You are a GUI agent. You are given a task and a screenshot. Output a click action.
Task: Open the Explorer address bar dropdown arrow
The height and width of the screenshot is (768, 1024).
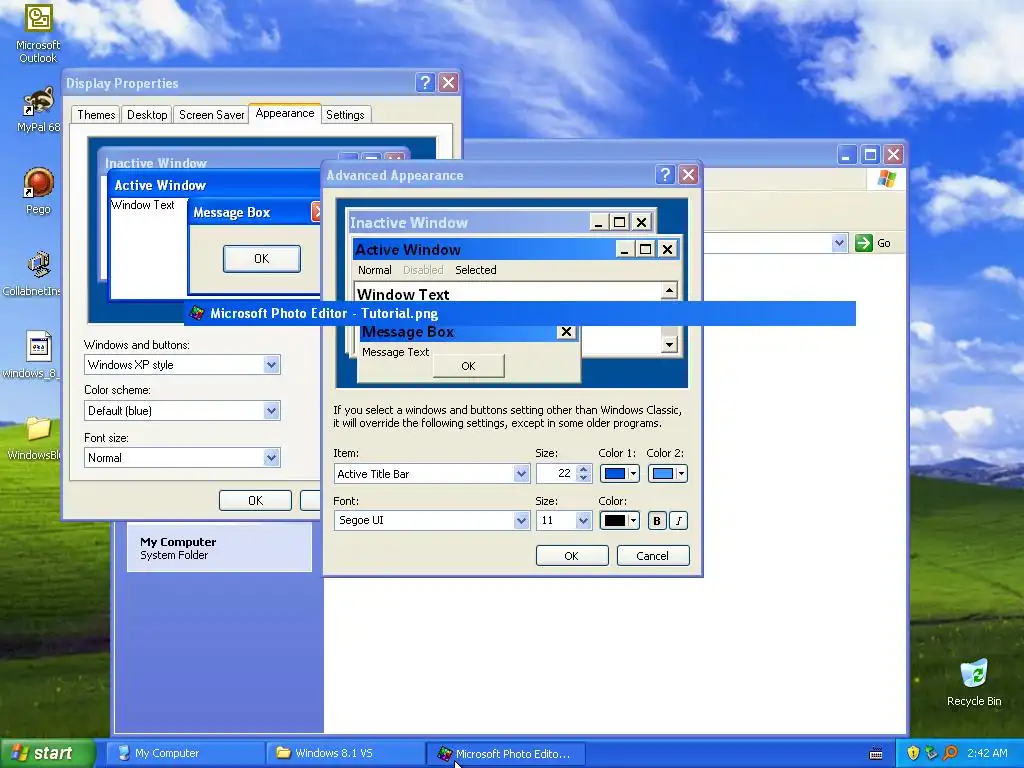(839, 243)
